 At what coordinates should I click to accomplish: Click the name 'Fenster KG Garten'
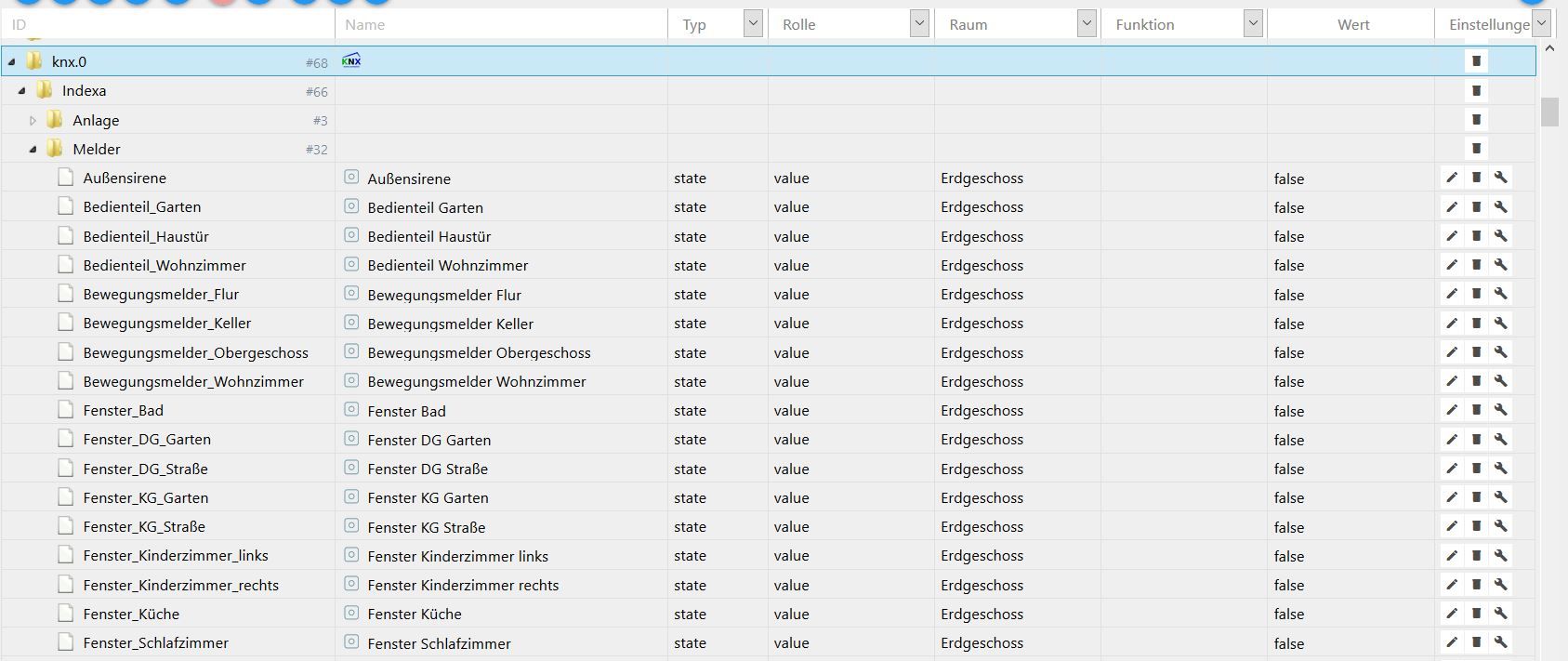(x=428, y=497)
